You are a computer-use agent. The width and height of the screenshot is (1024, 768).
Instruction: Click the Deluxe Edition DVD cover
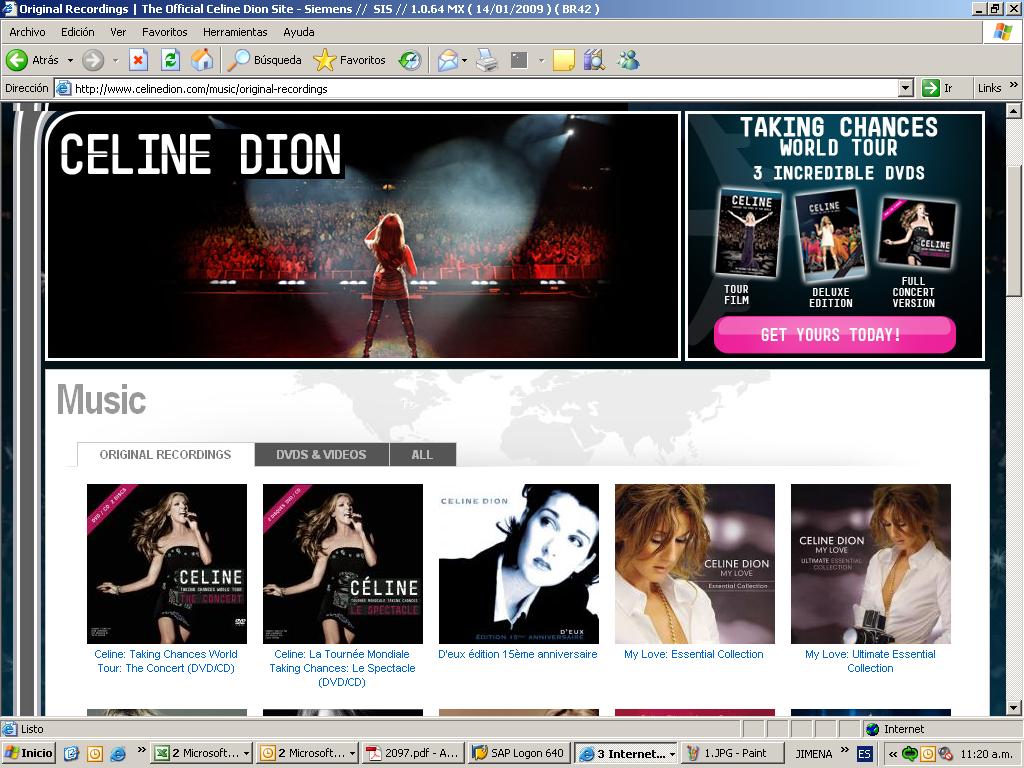pyautogui.click(x=829, y=235)
